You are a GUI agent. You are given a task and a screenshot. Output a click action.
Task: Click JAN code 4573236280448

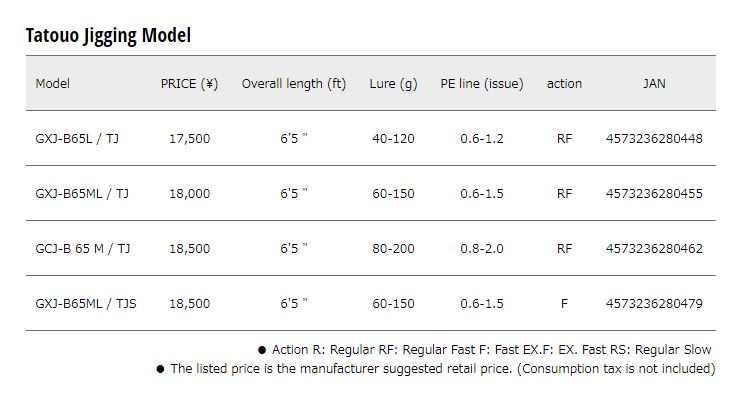point(654,139)
